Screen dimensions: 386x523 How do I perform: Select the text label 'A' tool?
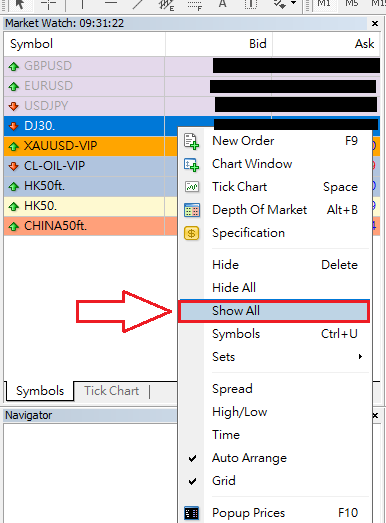tap(223, 4)
